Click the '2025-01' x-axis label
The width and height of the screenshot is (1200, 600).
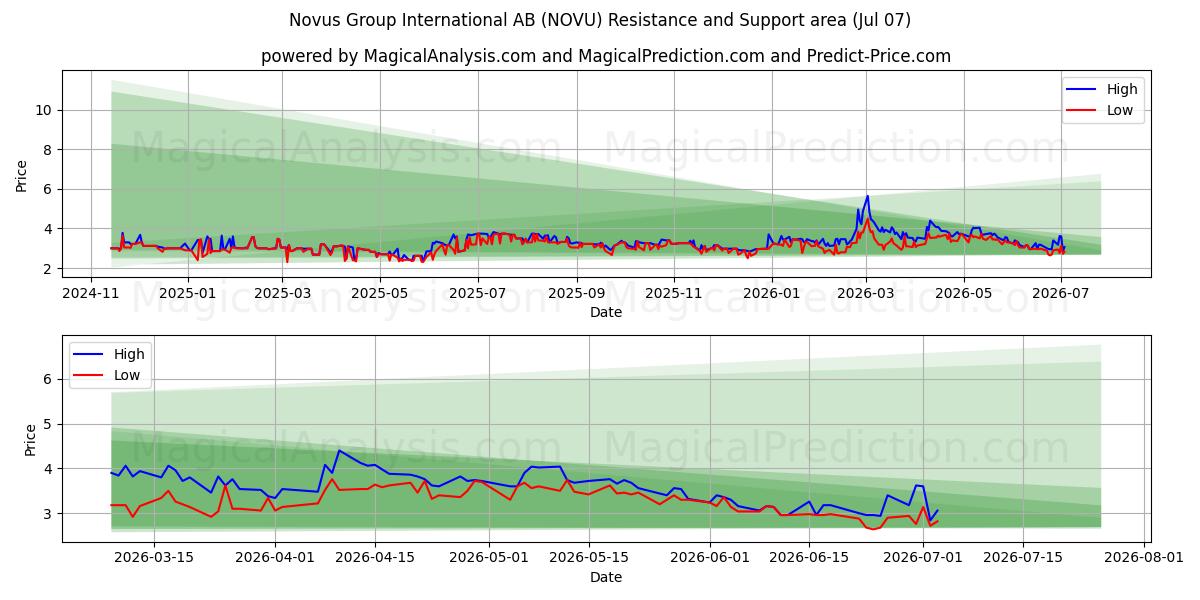pos(187,294)
